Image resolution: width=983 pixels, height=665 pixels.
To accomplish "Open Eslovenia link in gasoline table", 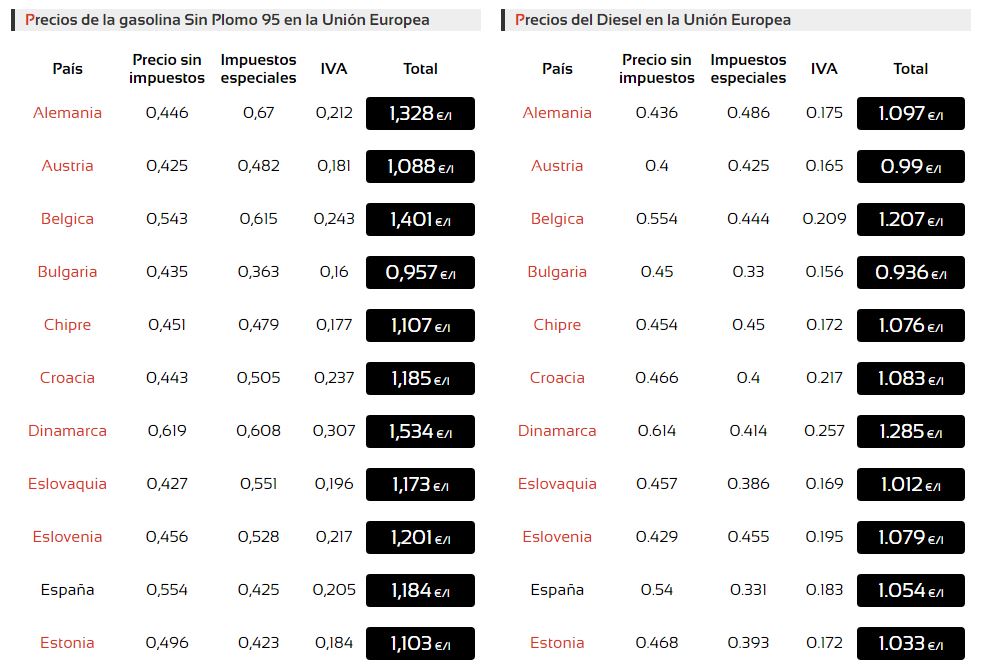I will pyautogui.click(x=67, y=537).
